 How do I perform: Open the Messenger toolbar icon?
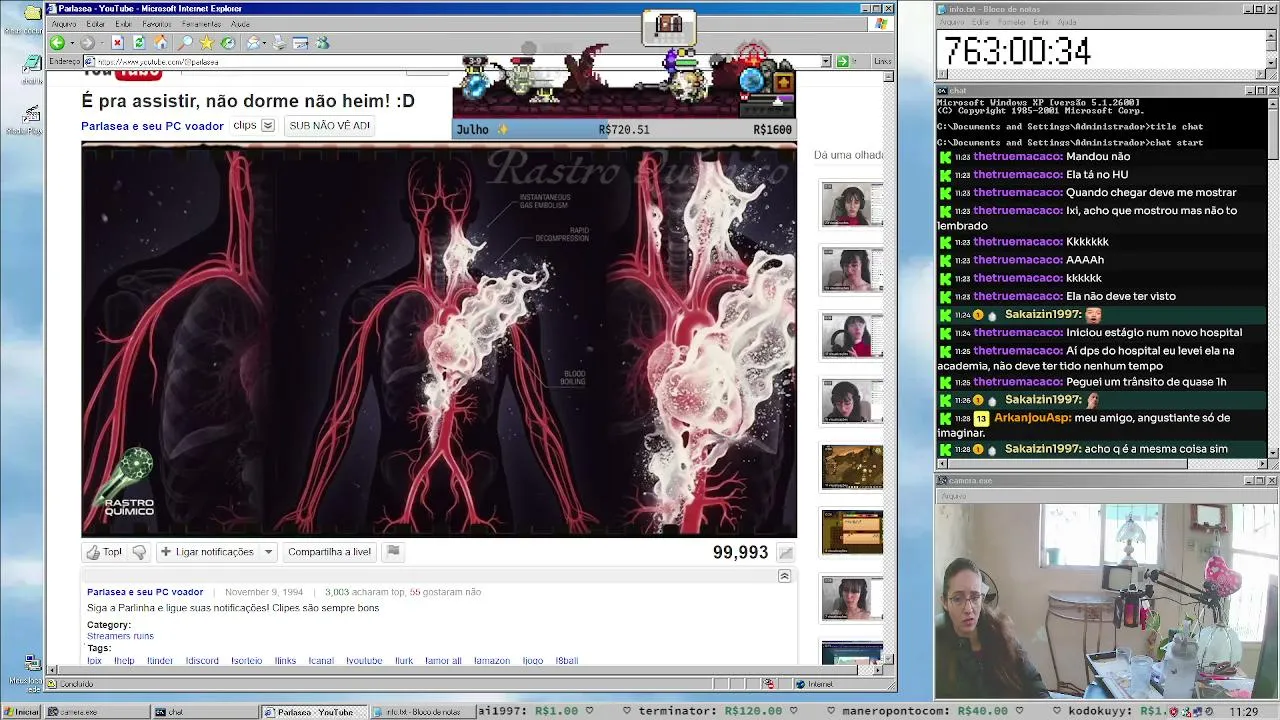(322, 43)
